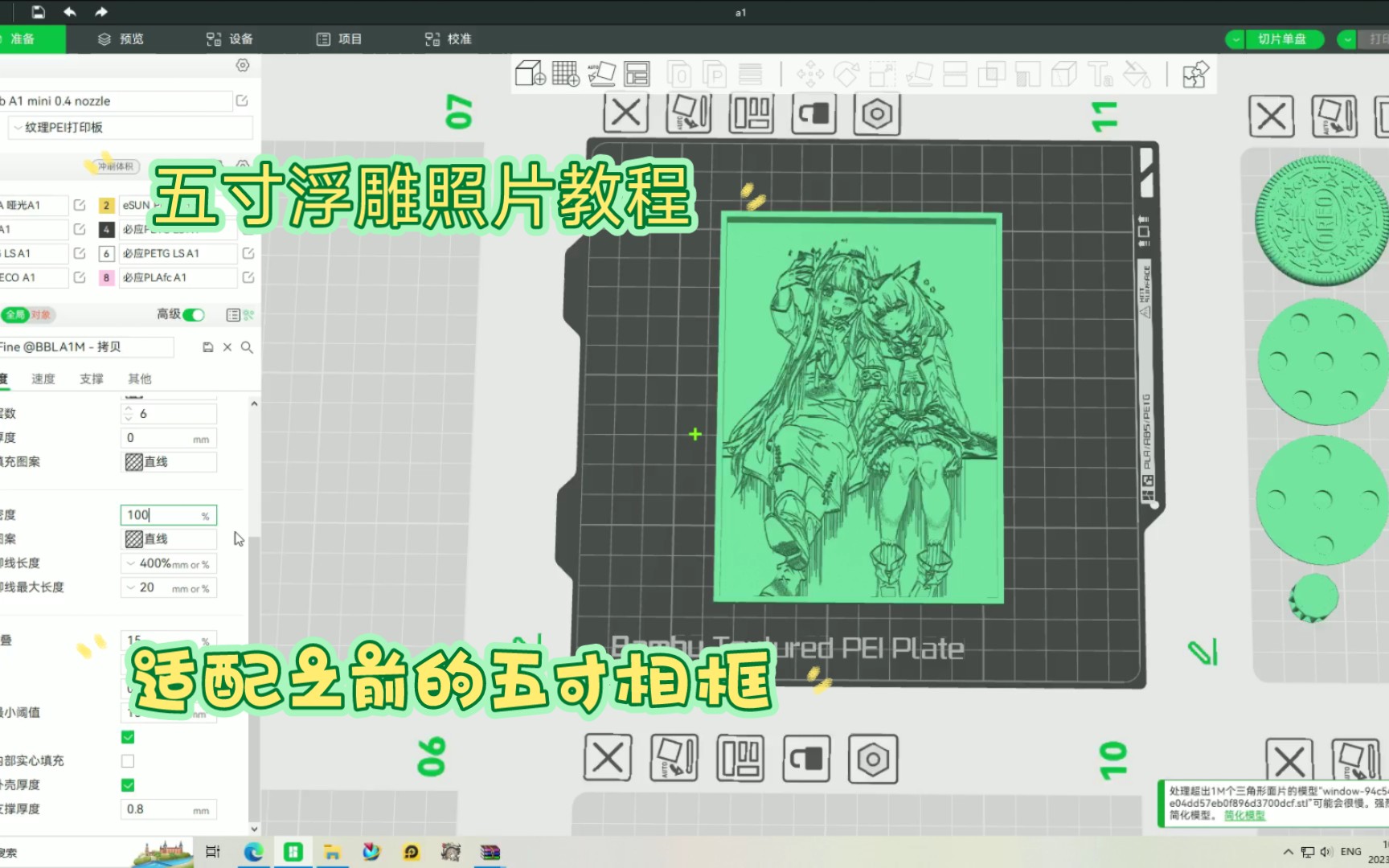Uncheck the 外壳厚度 checkbox

[128, 785]
